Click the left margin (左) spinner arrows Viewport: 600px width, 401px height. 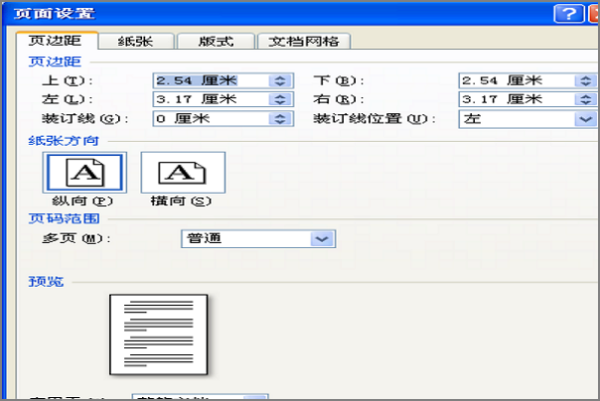281,99
